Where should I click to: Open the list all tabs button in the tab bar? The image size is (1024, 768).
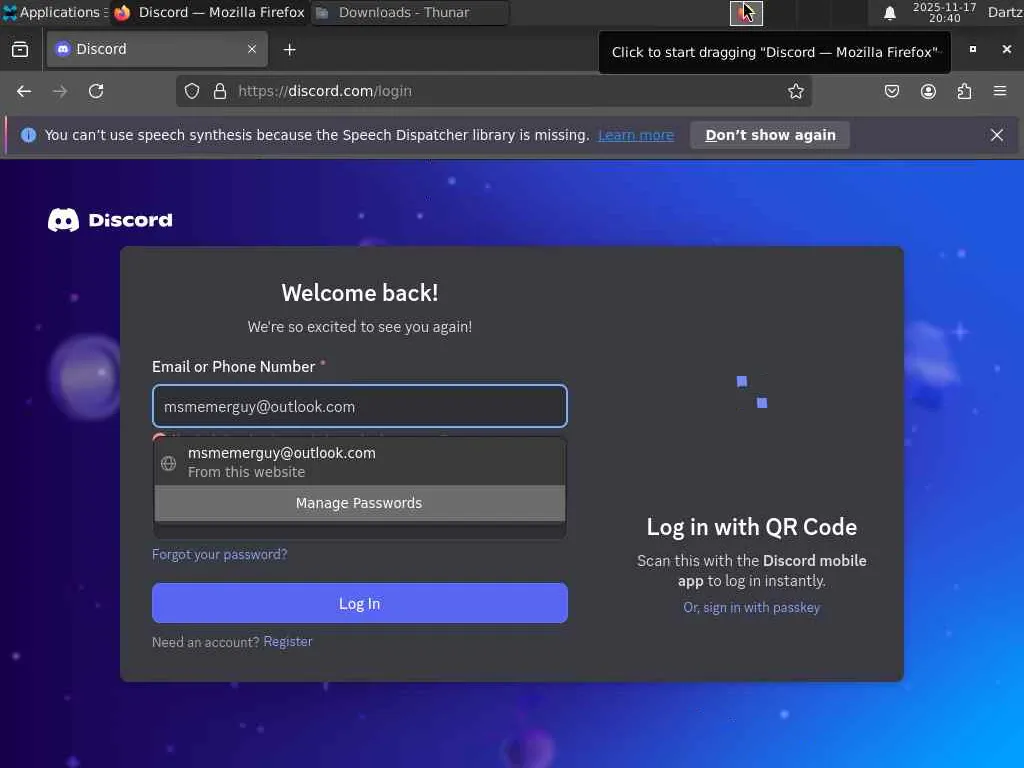(x=20, y=50)
